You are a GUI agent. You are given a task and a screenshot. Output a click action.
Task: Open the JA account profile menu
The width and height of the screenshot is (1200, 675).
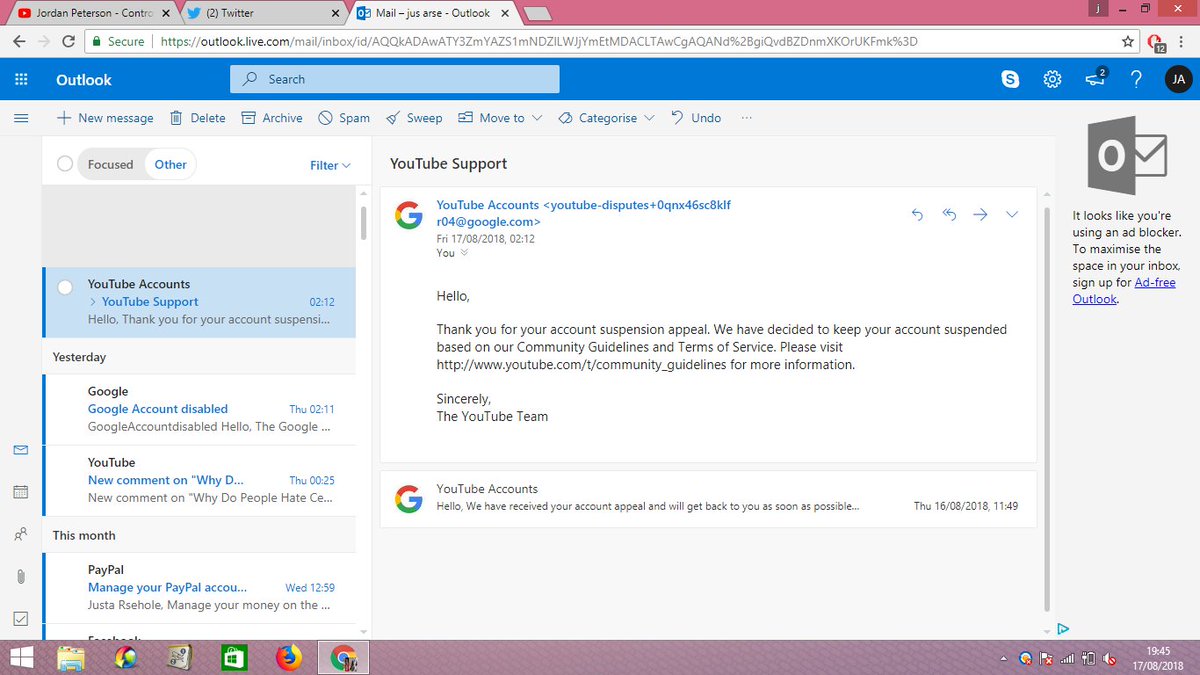click(x=1178, y=80)
